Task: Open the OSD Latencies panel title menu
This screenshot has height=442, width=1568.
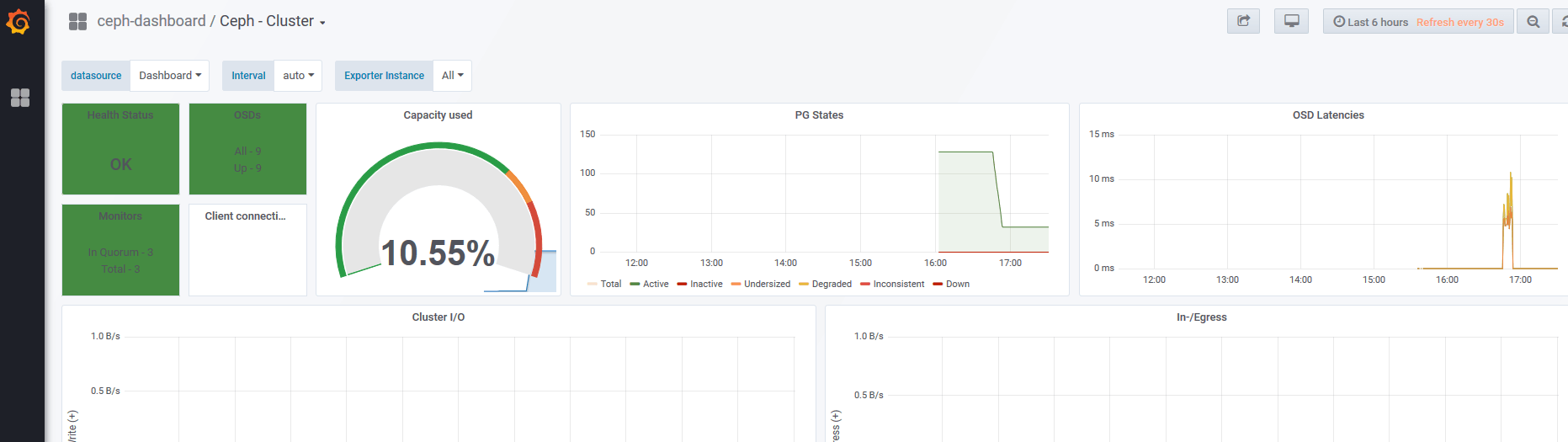Action: [x=1328, y=115]
